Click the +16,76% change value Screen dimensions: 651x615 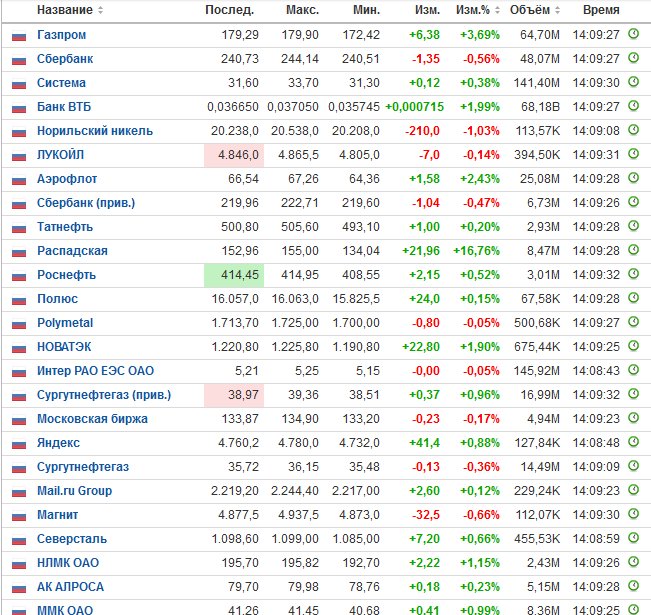point(477,251)
